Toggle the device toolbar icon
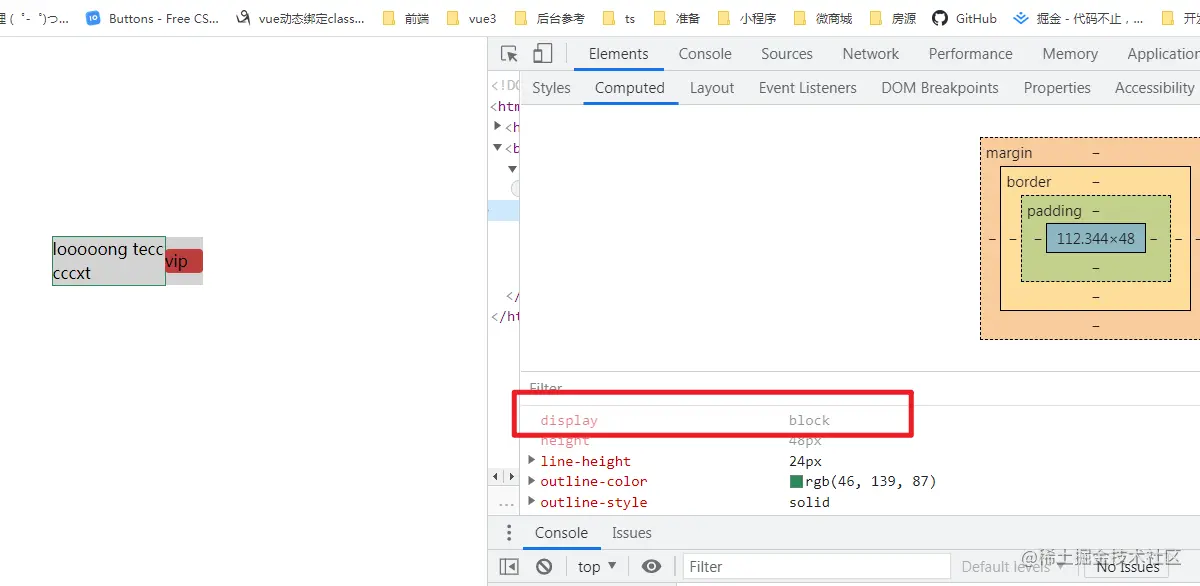The height and width of the screenshot is (586, 1200). point(542,54)
